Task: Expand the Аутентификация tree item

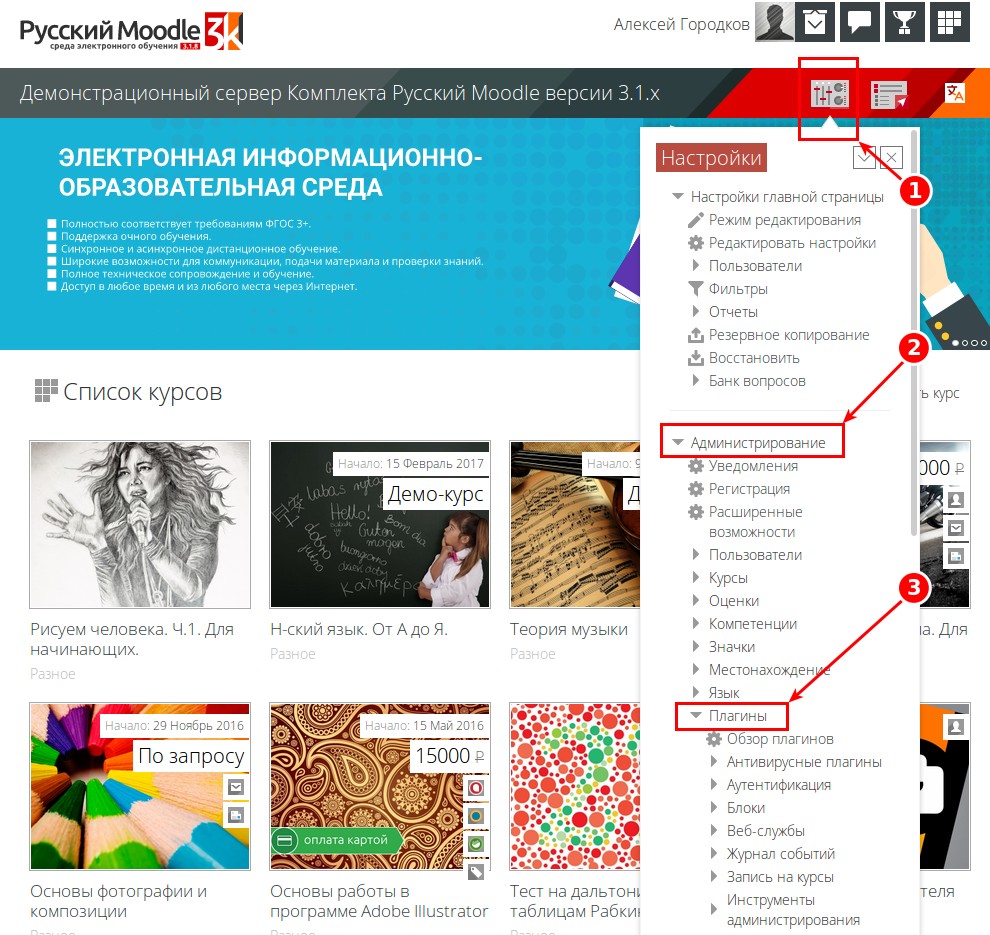Action: coord(714,785)
